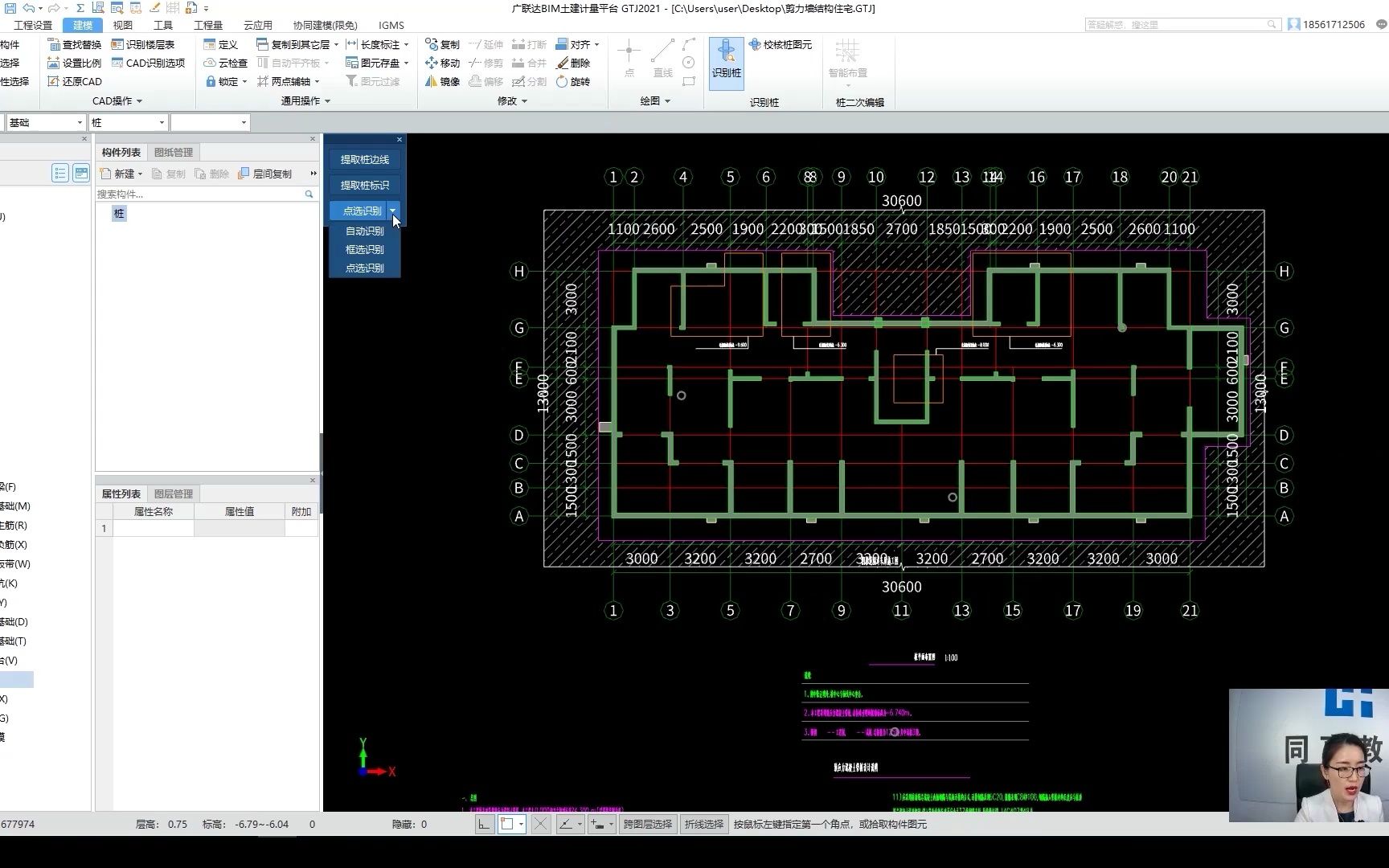Toggle orthogonal mode icon in status bar
The image size is (1389, 868).
click(x=484, y=824)
